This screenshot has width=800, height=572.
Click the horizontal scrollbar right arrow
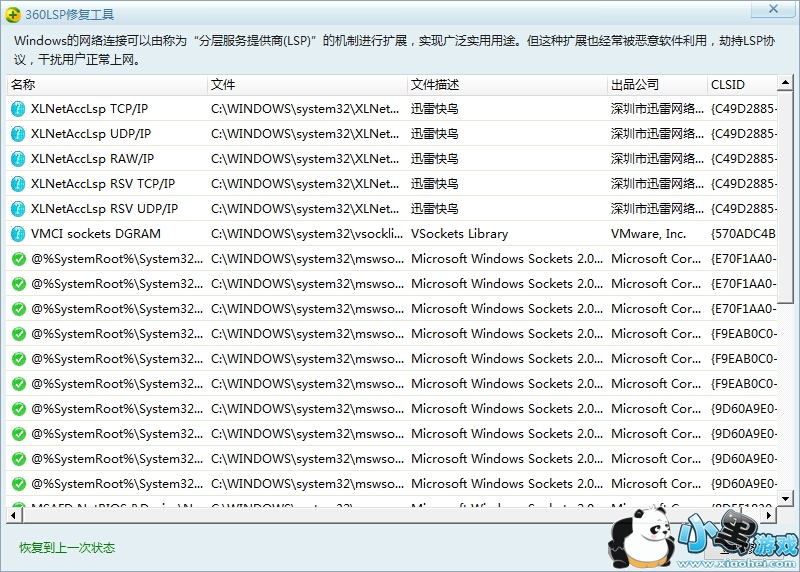(x=769, y=515)
